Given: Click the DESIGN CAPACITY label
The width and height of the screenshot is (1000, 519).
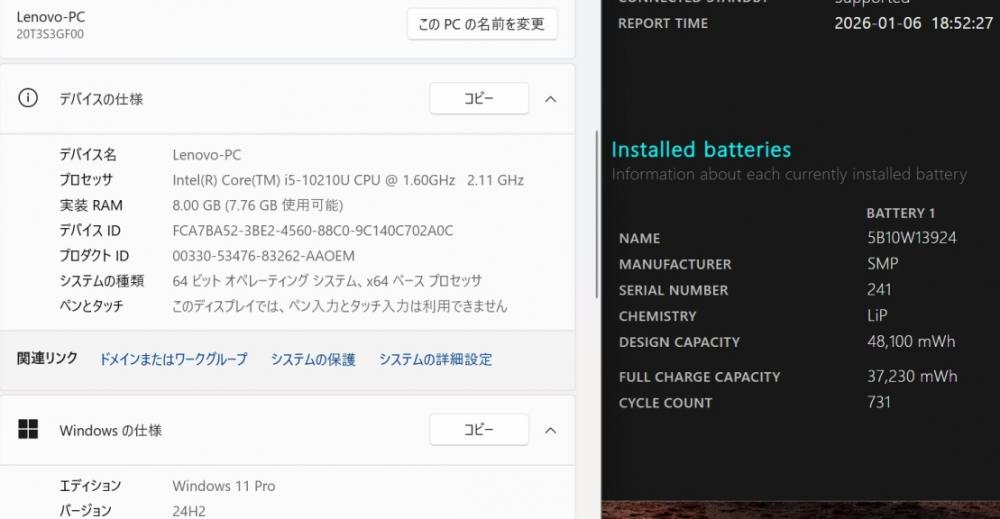Looking at the screenshot, I should (x=679, y=342).
